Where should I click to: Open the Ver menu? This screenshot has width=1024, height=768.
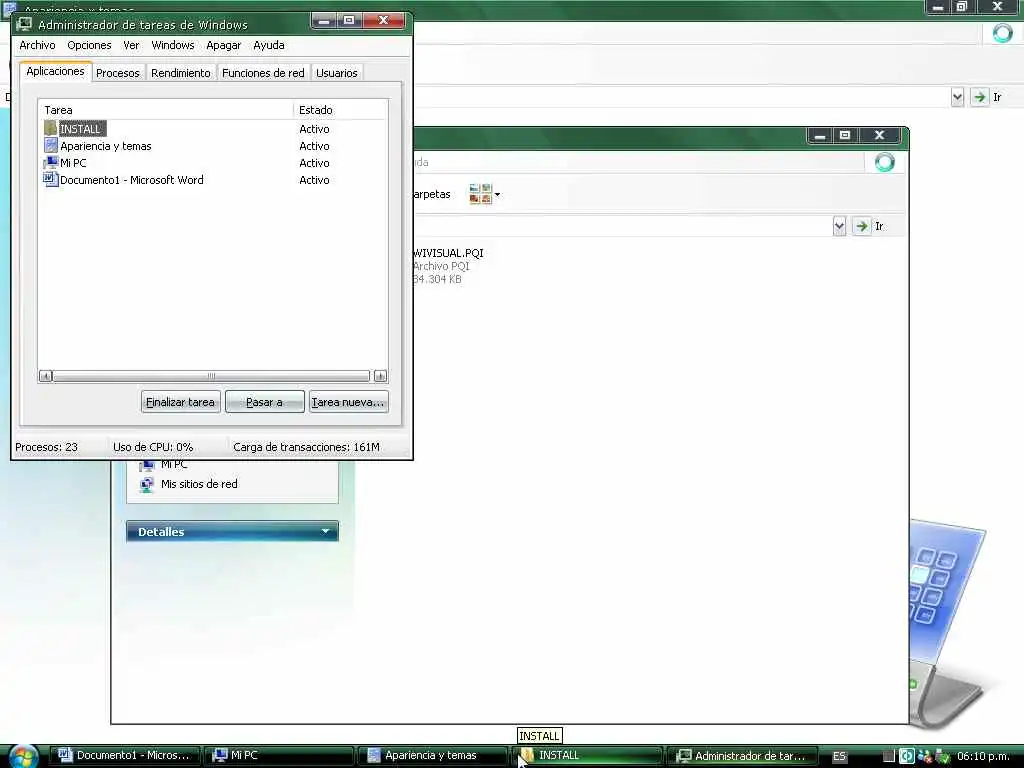point(131,45)
